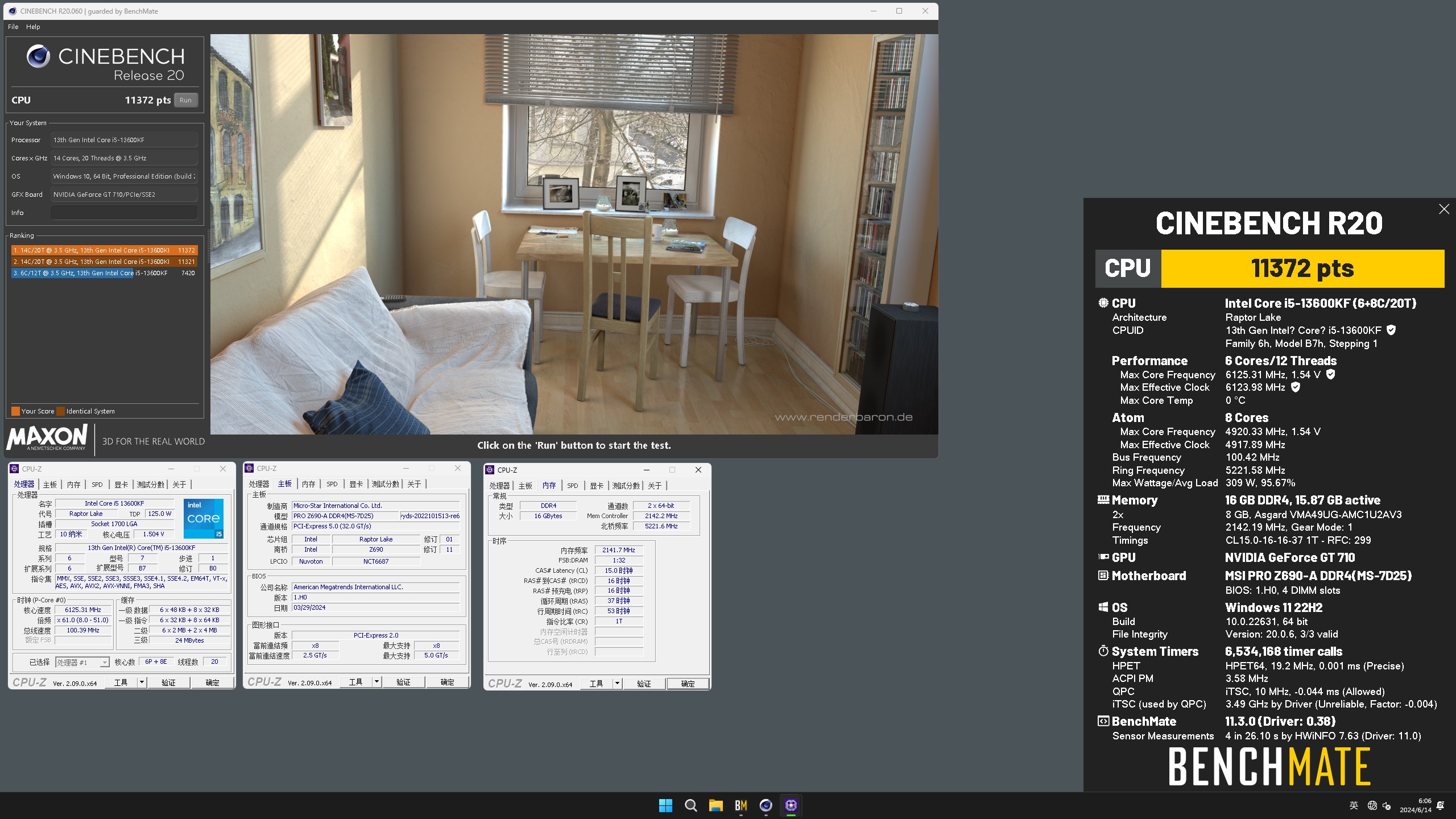The width and height of the screenshot is (1456, 819).
Task: Click the CPU-Z title icon in the 处理器 window
Action: click(x=15, y=469)
